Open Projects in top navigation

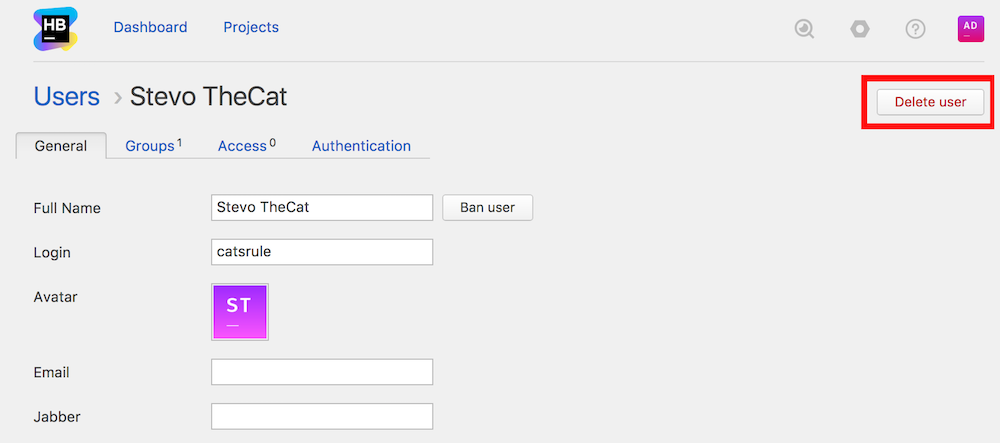[251, 27]
